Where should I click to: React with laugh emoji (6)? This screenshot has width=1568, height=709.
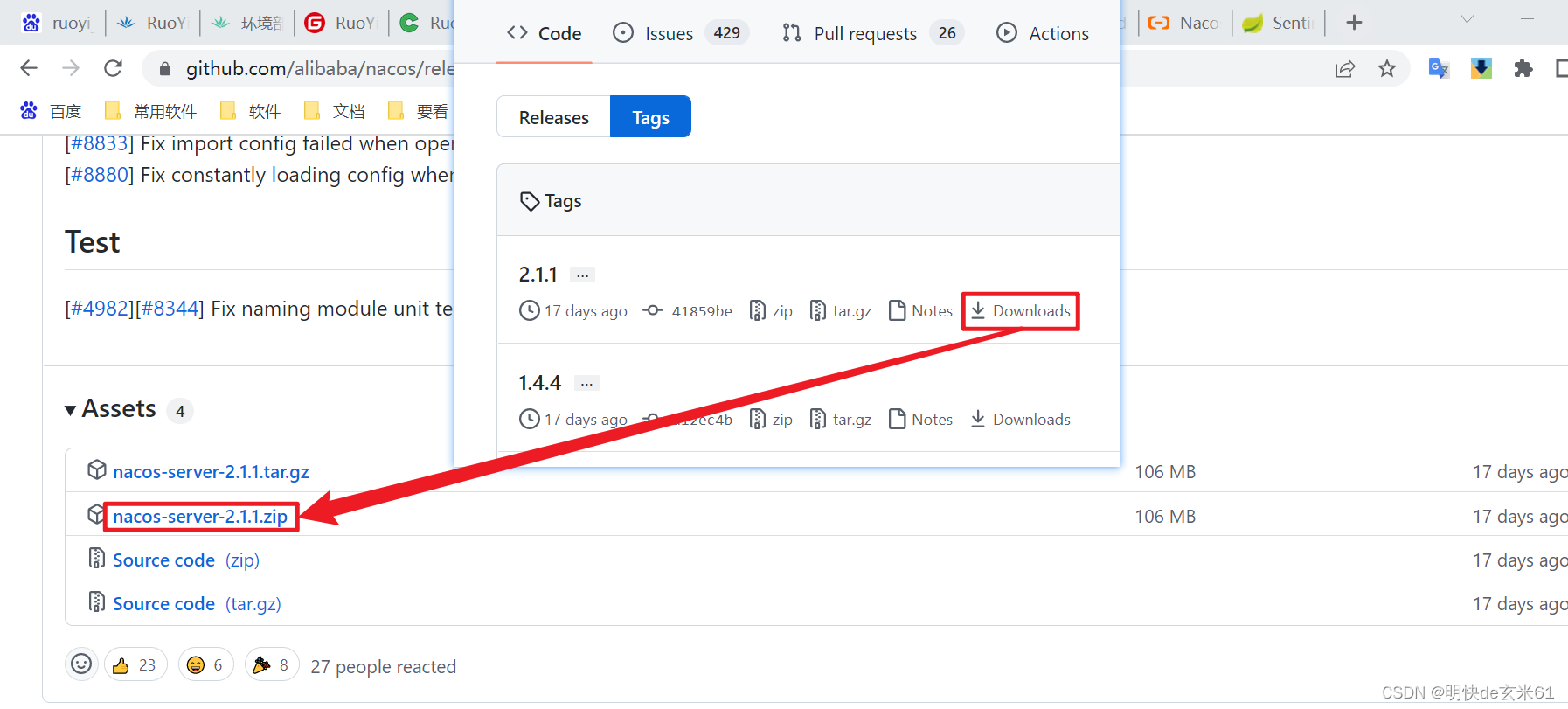[205, 665]
